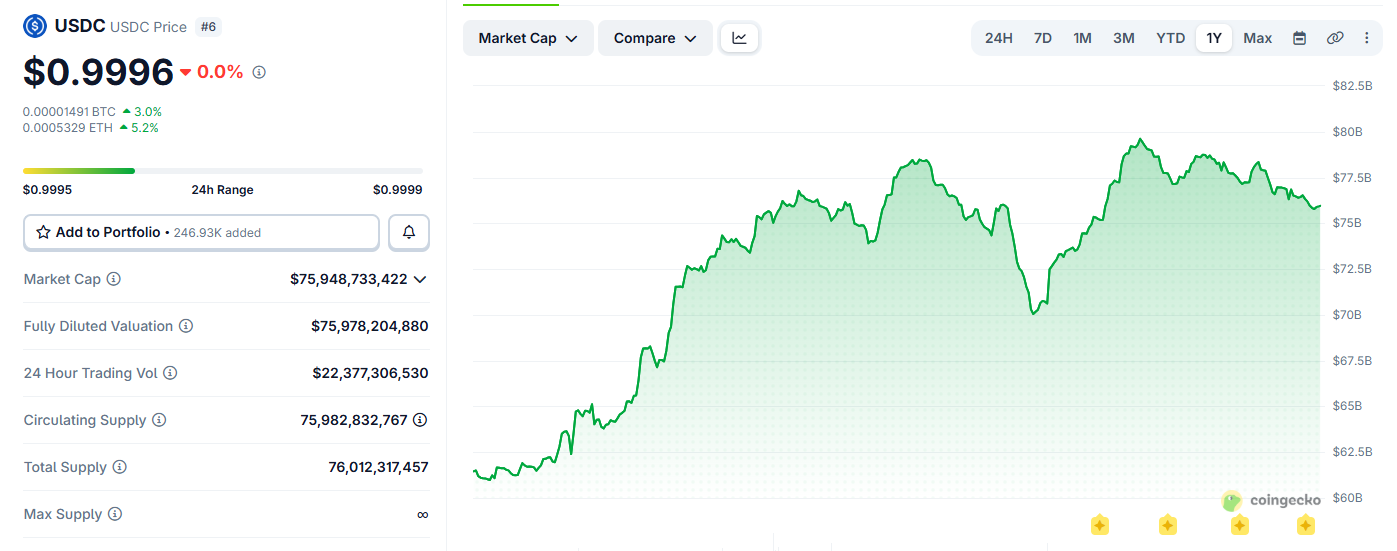Expand the Market Cap dropdown above the chart
Screen dimensions: 1397x551
point(528,38)
